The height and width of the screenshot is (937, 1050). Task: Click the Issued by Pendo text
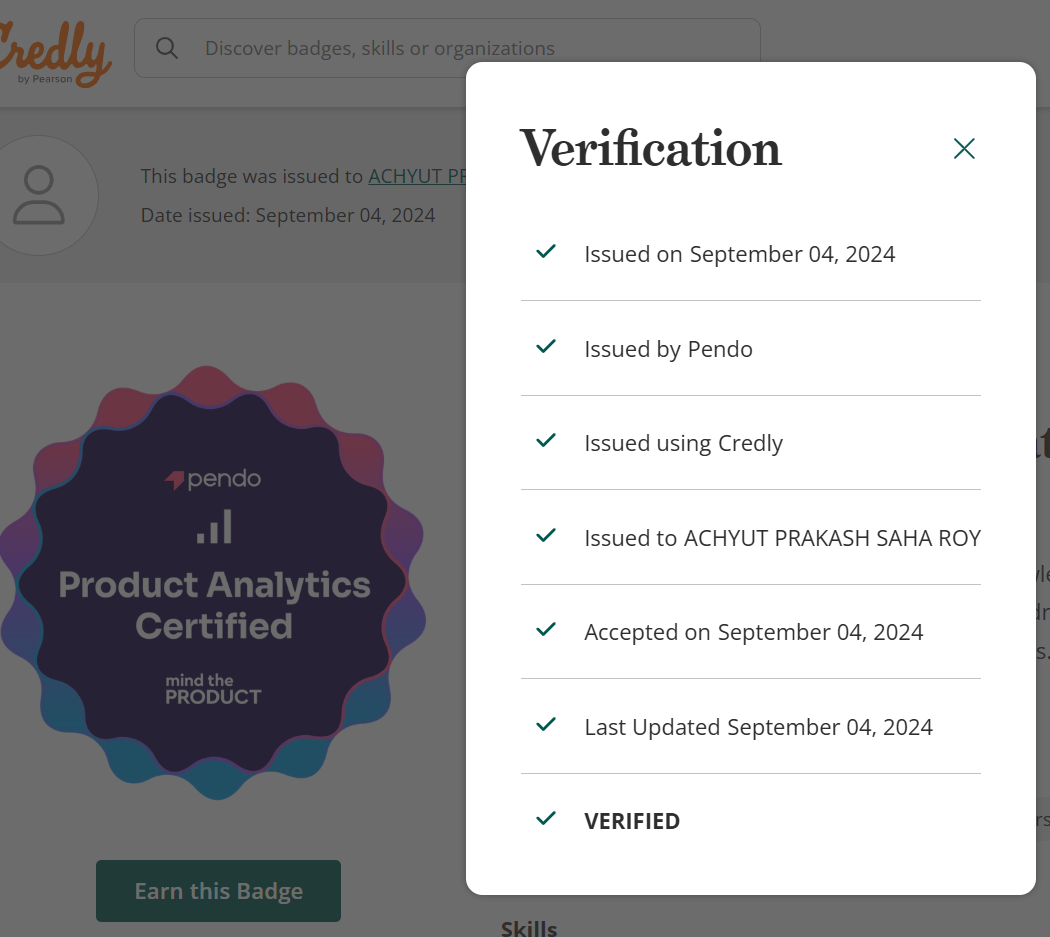click(668, 349)
